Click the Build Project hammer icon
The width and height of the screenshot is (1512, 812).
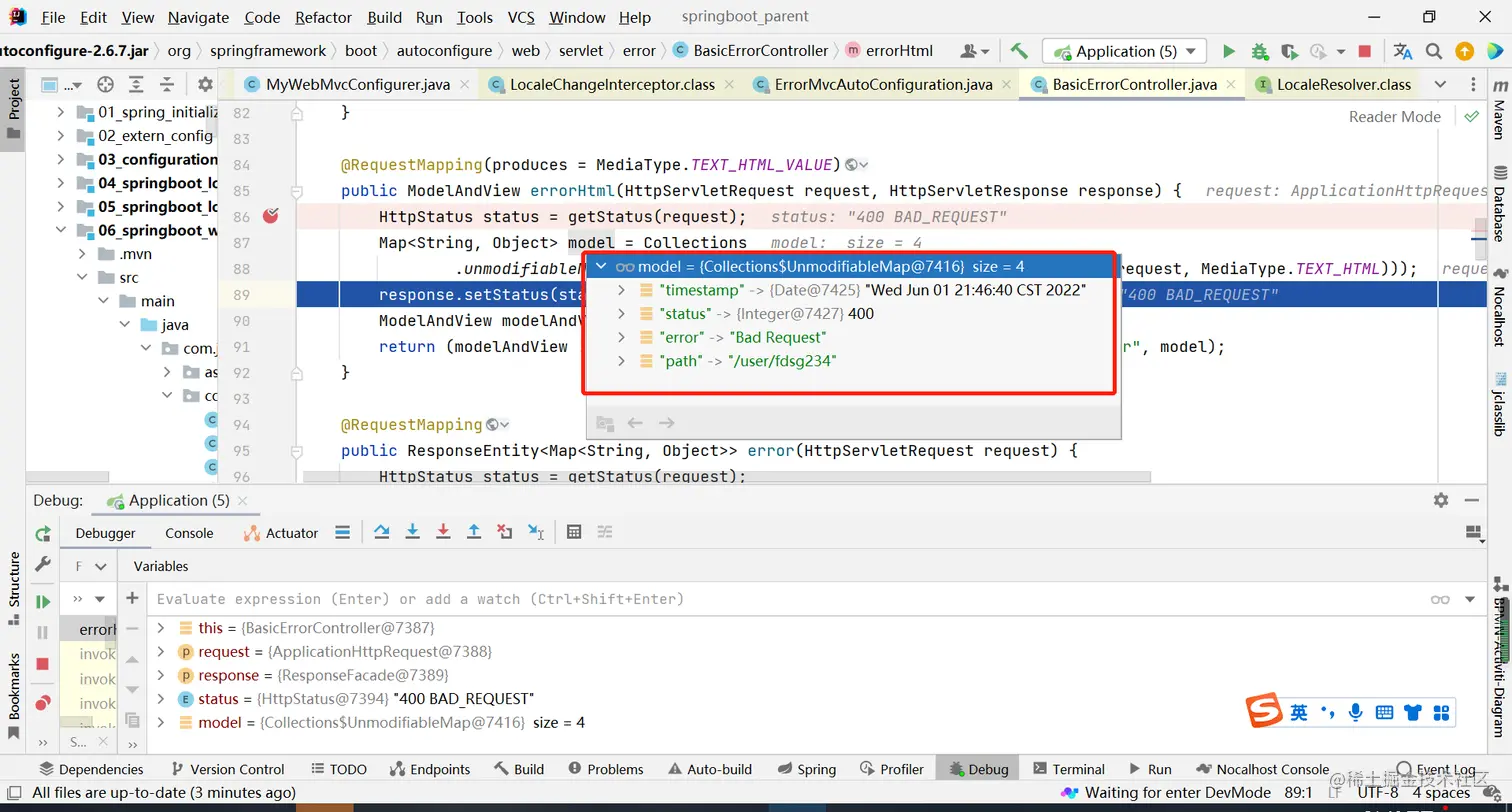(1019, 51)
